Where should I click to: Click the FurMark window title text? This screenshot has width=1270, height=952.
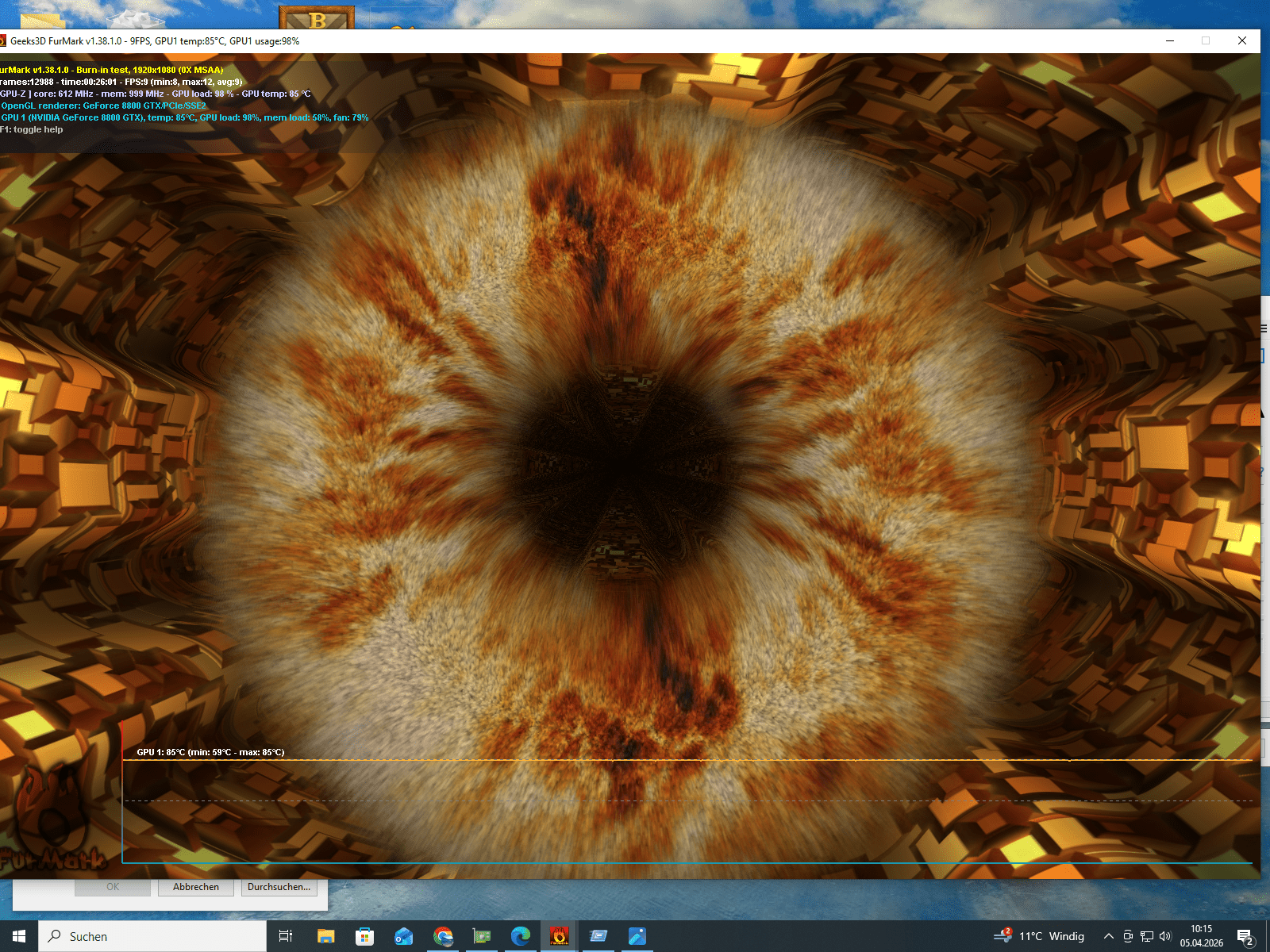pos(155,41)
